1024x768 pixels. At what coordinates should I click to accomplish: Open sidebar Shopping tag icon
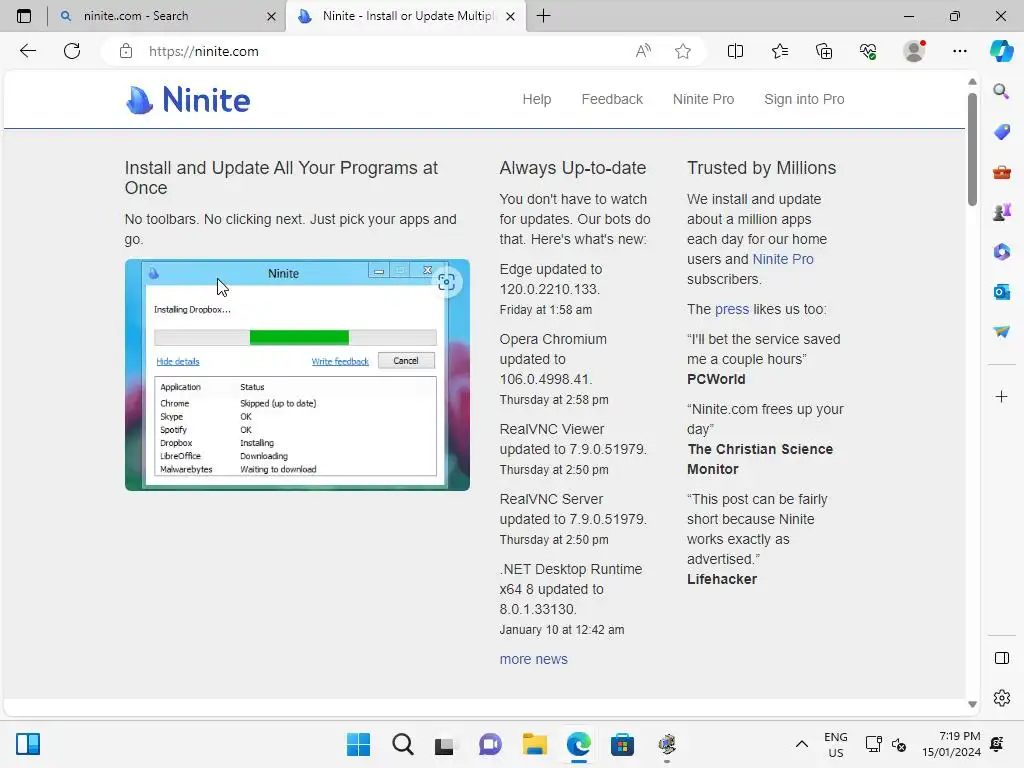pyautogui.click(x=1001, y=132)
